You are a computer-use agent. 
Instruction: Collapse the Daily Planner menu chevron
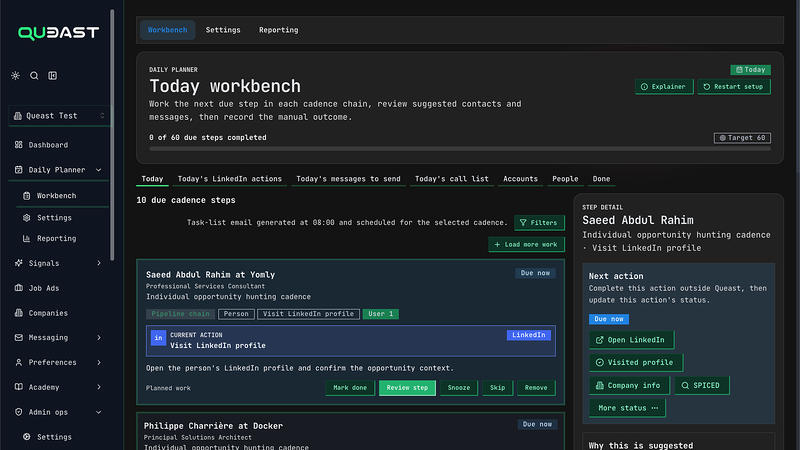tap(98, 170)
